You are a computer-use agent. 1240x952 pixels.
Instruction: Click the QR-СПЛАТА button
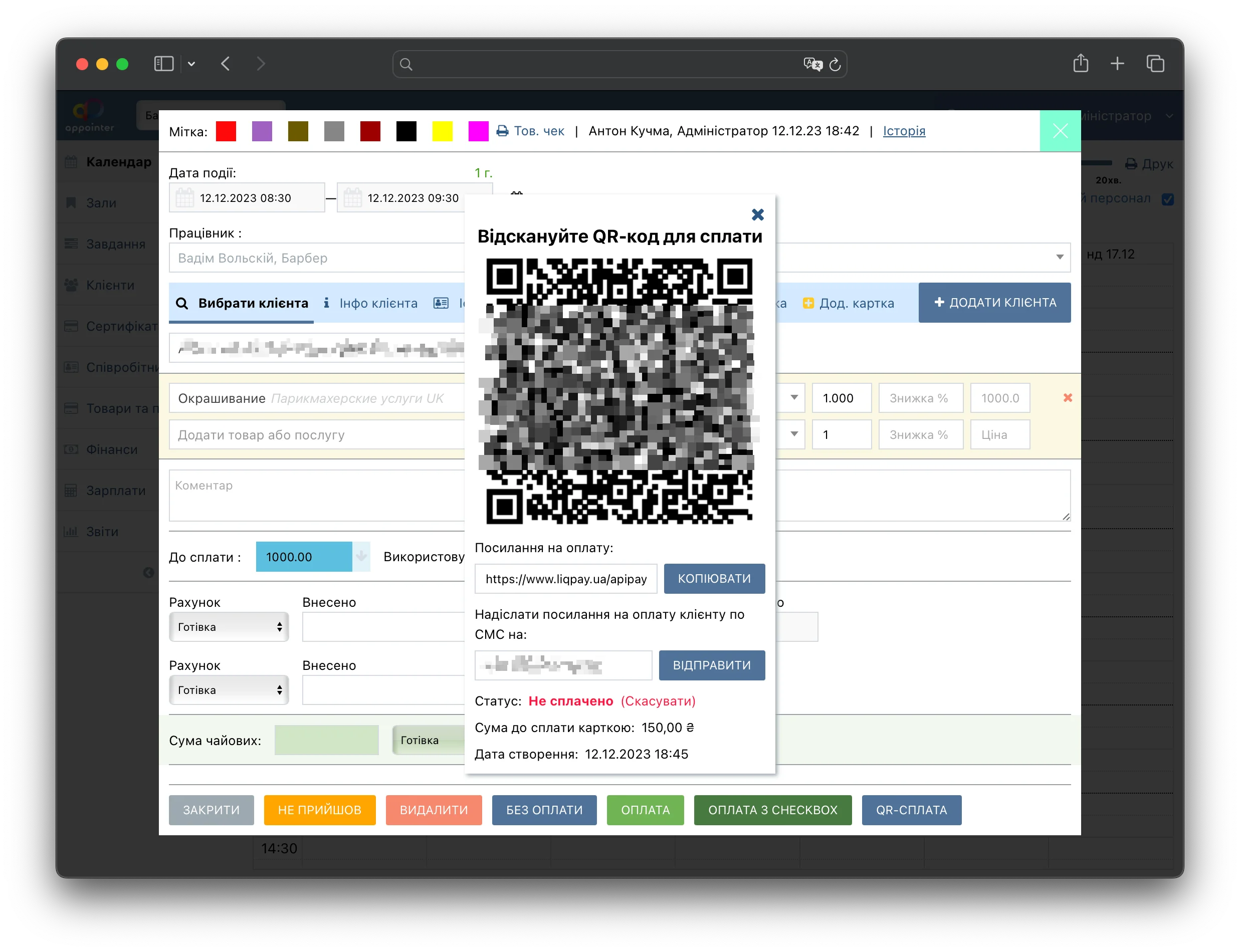[911, 810]
